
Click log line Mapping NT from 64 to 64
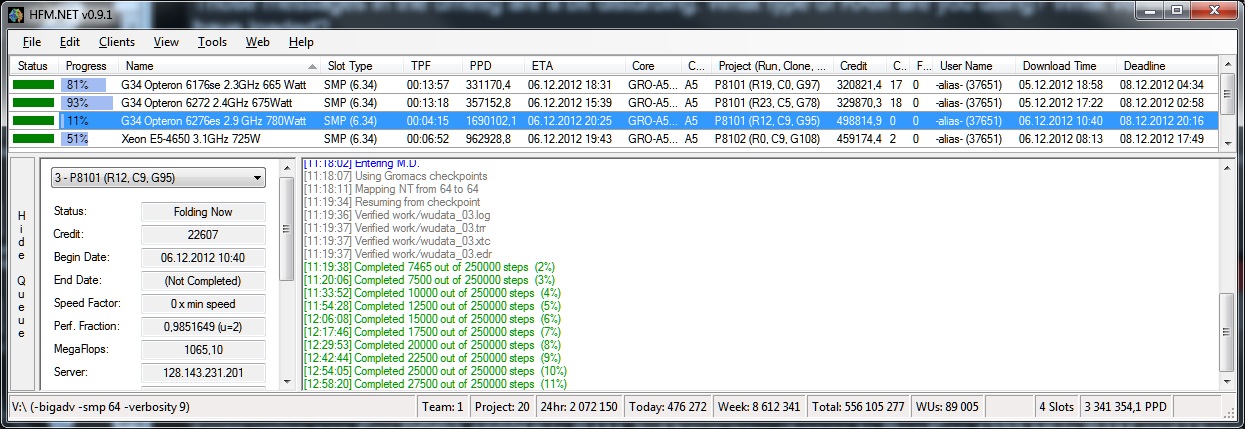coord(391,189)
